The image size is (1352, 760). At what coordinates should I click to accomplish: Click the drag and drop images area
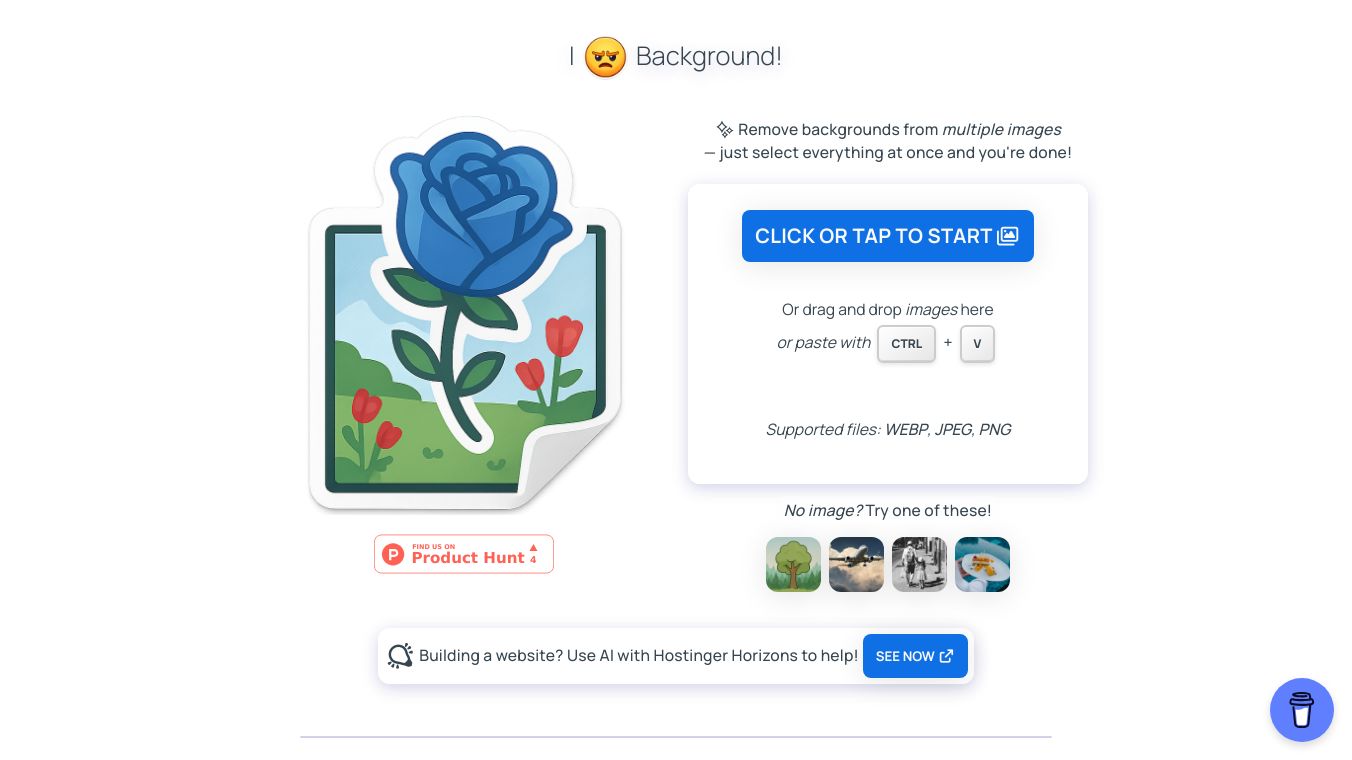click(x=888, y=334)
